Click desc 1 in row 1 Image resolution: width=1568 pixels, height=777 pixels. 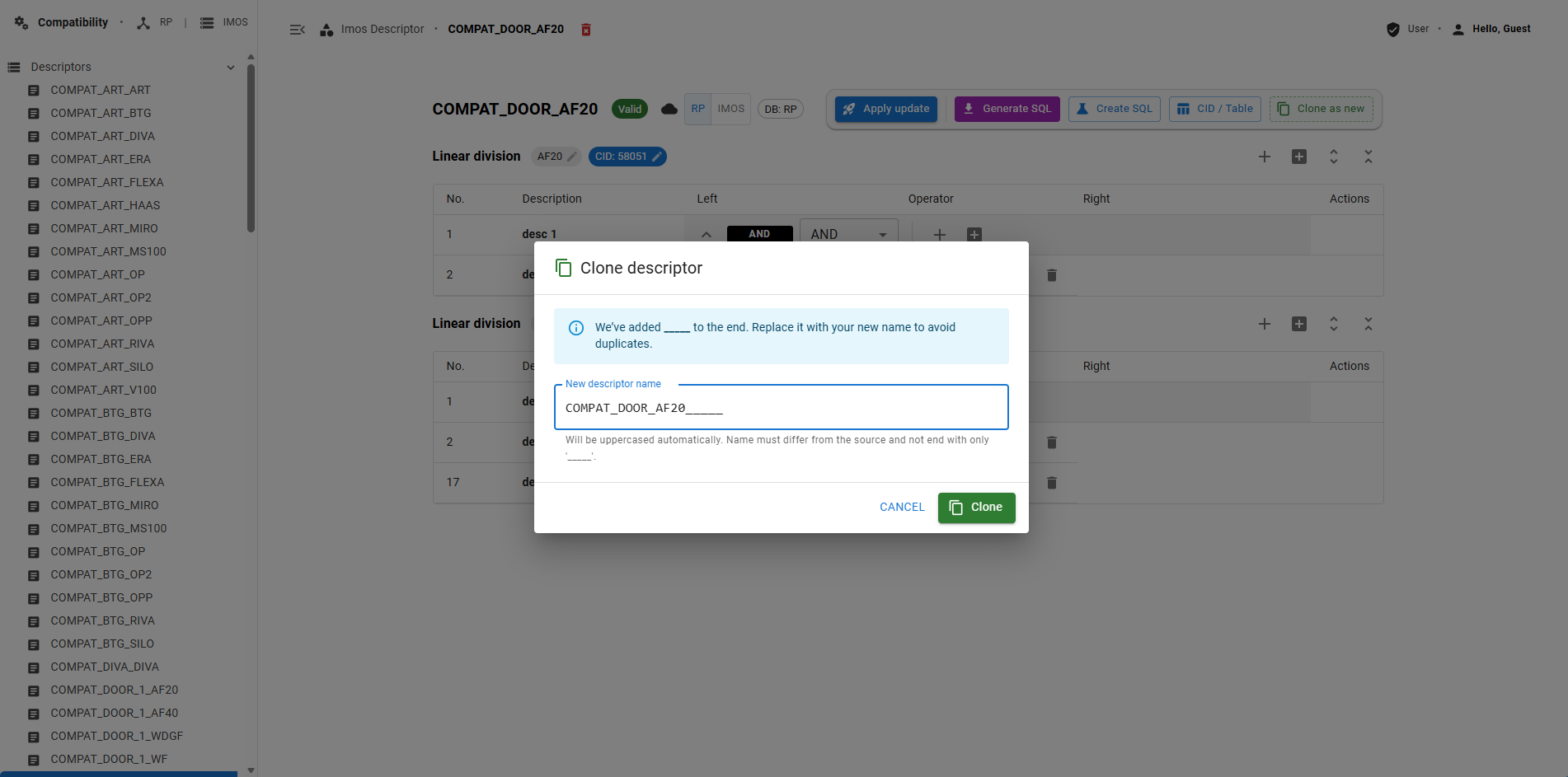click(x=539, y=235)
